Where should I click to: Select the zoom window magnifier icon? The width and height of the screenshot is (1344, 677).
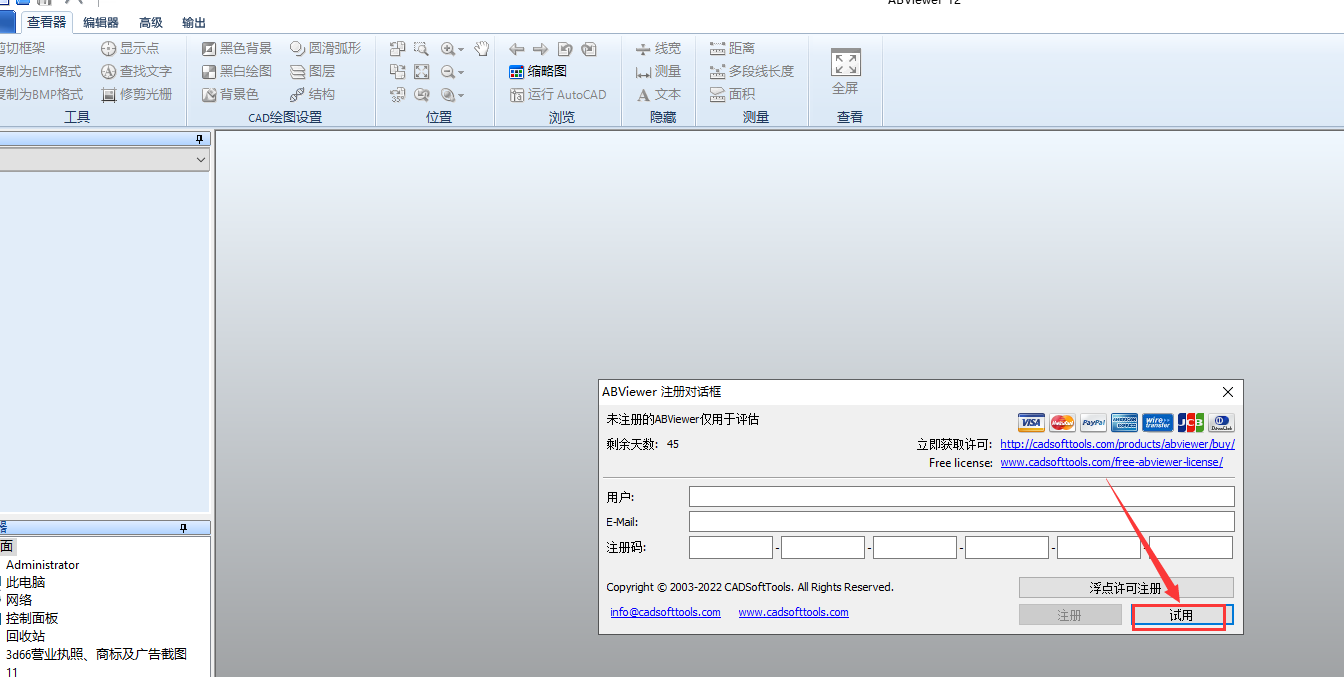(422, 48)
